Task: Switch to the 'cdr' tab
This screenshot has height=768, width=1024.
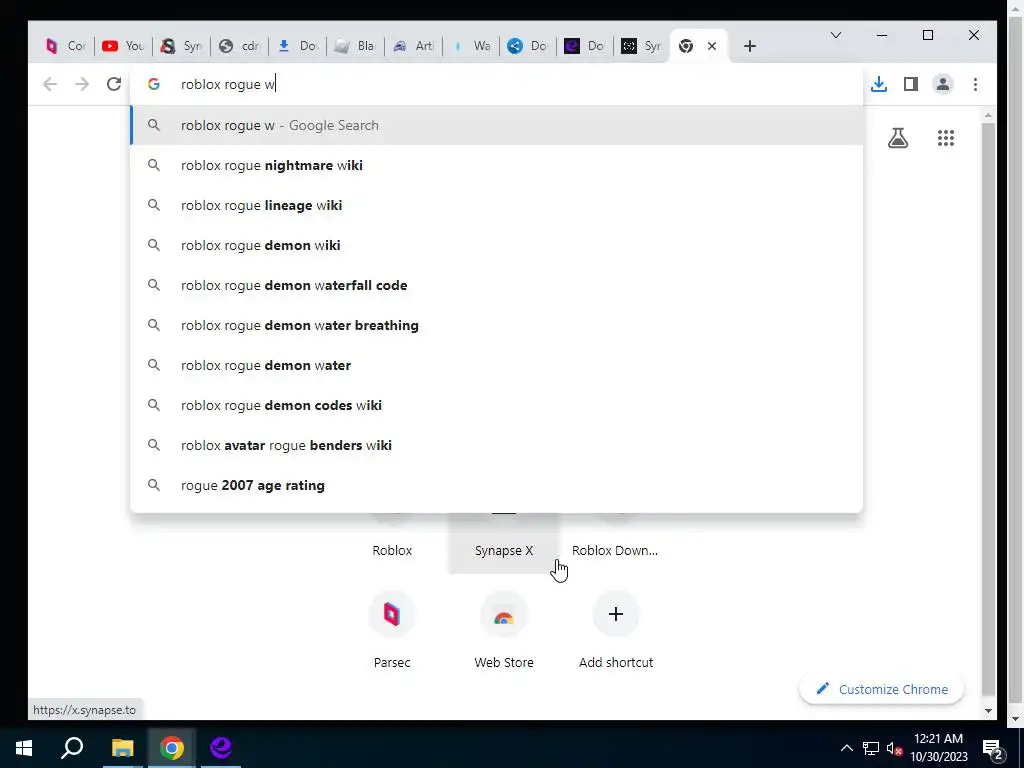Action: point(239,46)
